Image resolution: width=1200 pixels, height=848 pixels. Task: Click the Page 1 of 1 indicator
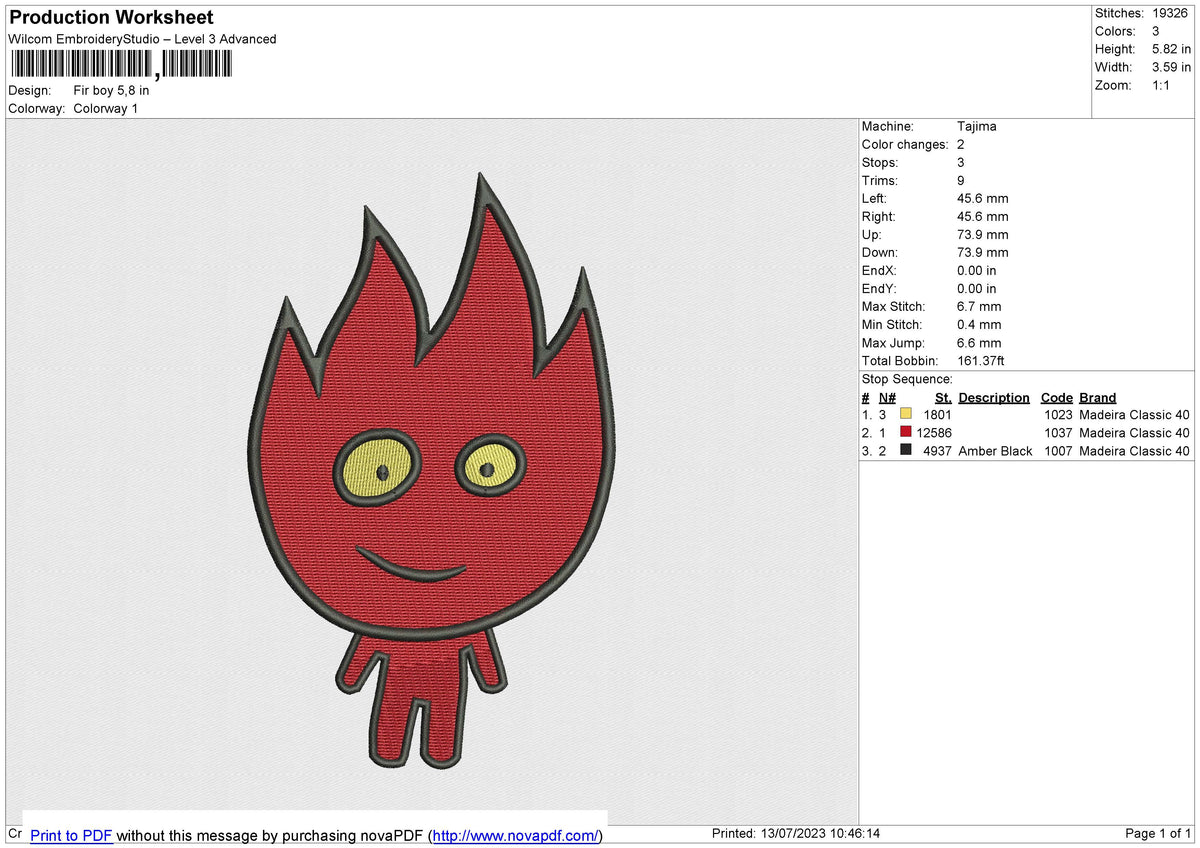click(x=1158, y=834)
